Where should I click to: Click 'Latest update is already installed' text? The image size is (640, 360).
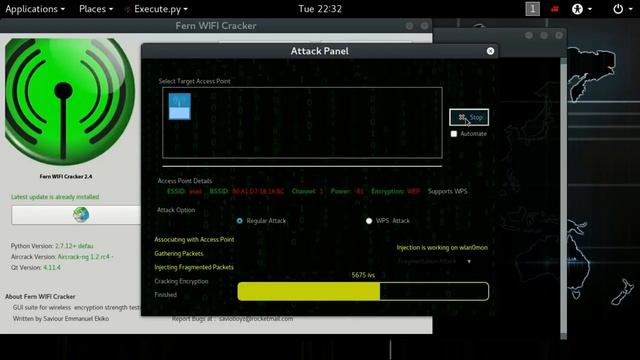click(55, 197)
